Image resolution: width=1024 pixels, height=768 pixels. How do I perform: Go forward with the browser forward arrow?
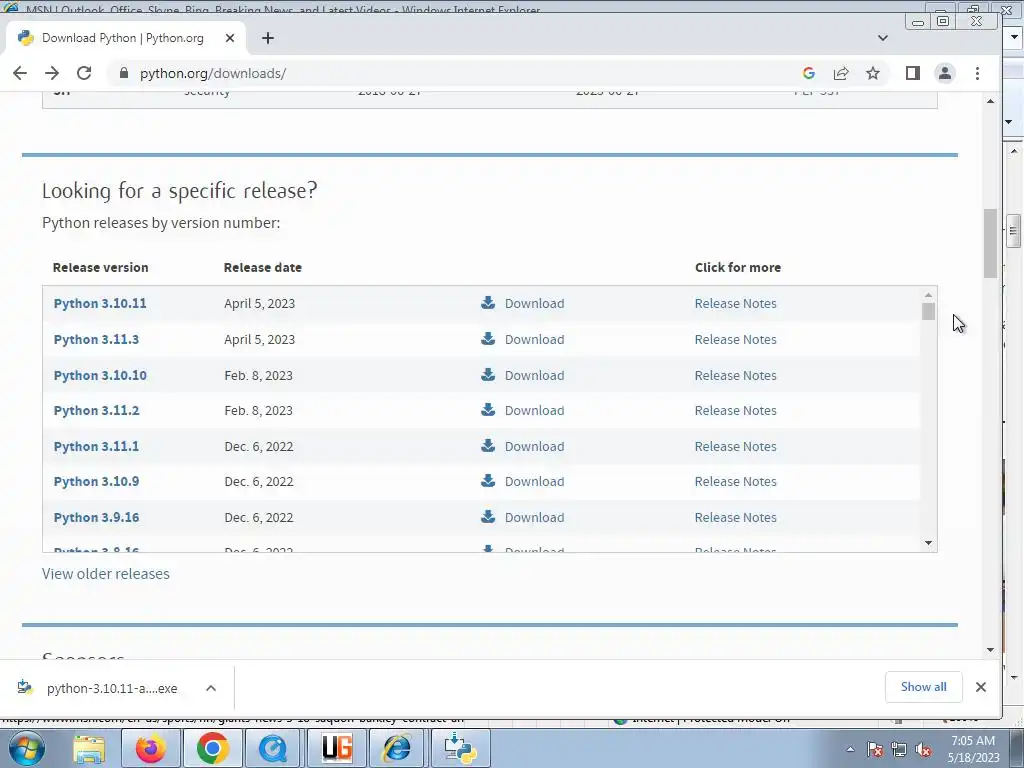(52, 73)
